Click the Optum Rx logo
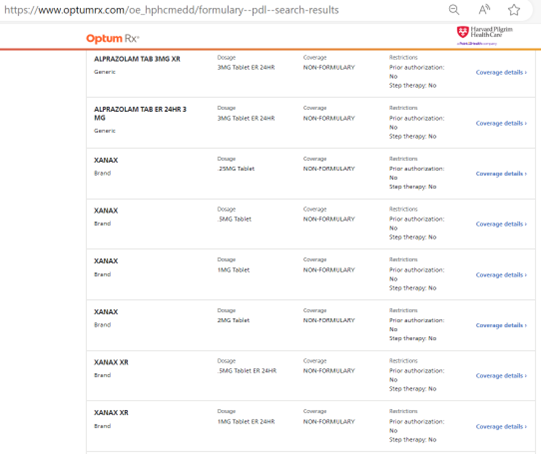 point(112,38)
